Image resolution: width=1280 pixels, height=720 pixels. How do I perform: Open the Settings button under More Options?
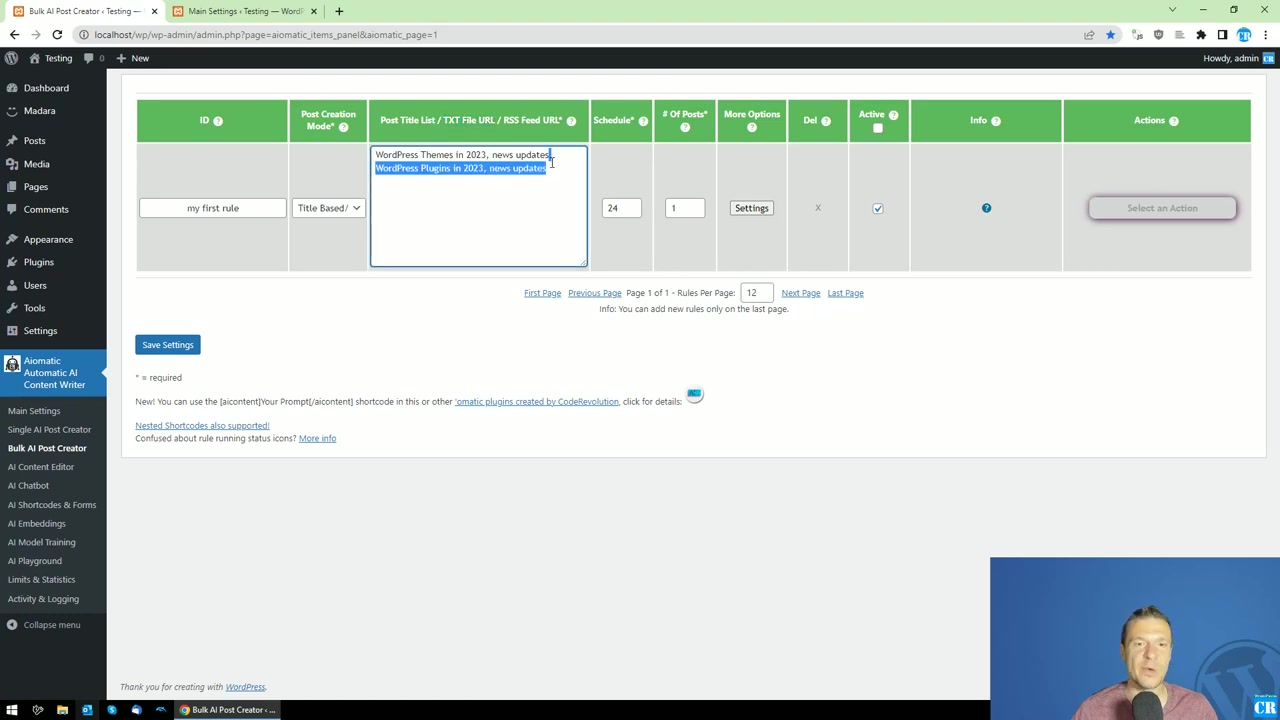point(751,208)
